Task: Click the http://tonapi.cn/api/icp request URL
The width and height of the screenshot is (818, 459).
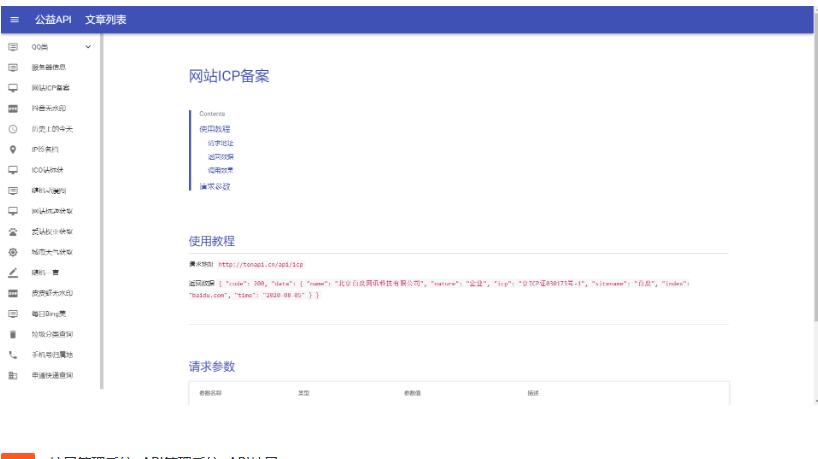Action: coord(260,264)
